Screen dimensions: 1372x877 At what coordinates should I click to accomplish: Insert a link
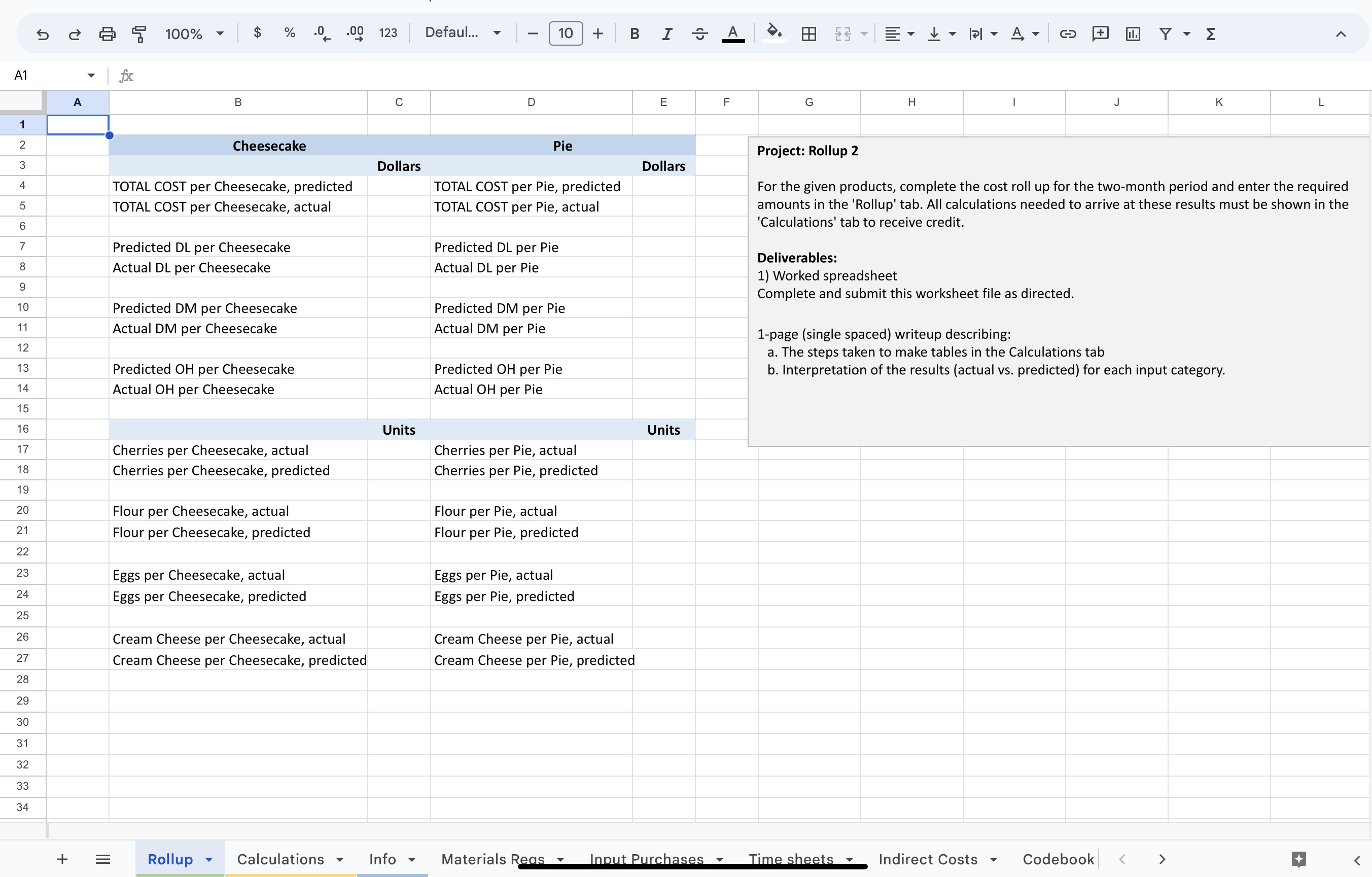coord(1067,33)
